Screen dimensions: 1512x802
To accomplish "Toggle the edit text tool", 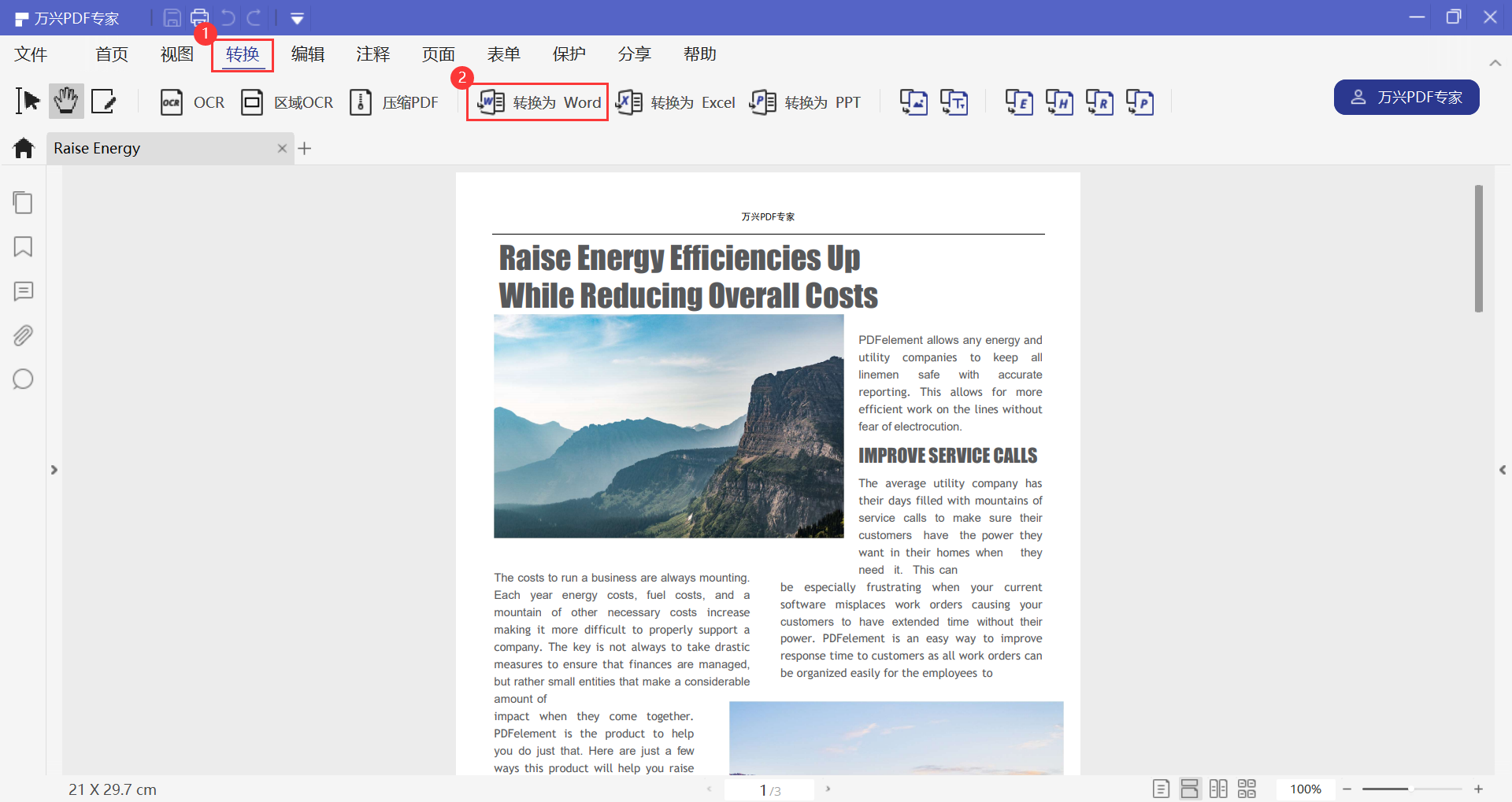I will tap(104, 102).
